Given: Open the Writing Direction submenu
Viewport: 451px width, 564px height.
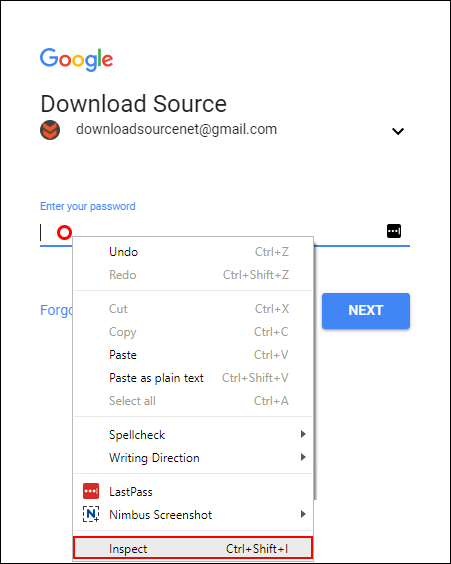Looking at the screenshot, I should [193, 458].
